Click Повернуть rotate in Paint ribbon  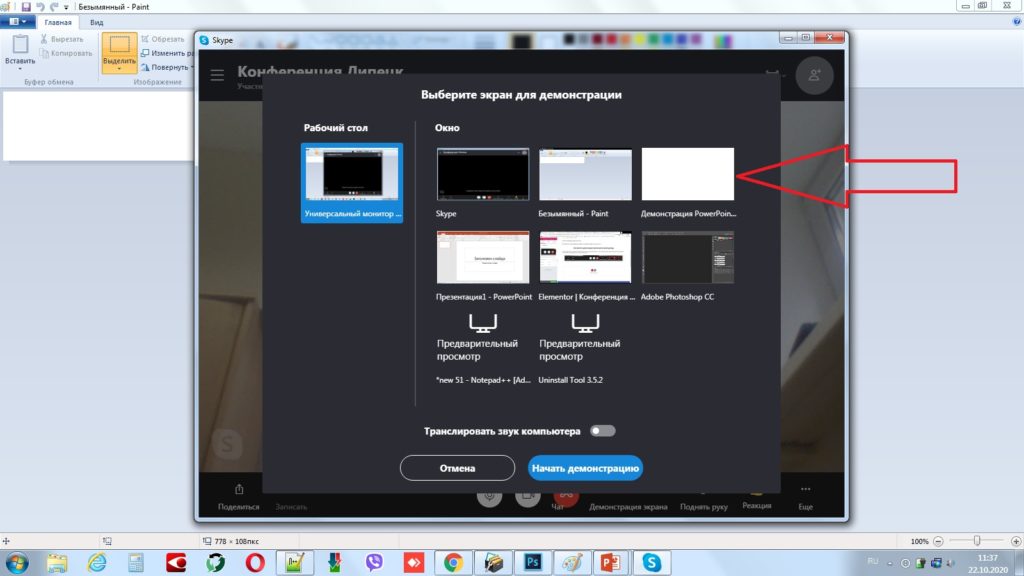[167, 67]
